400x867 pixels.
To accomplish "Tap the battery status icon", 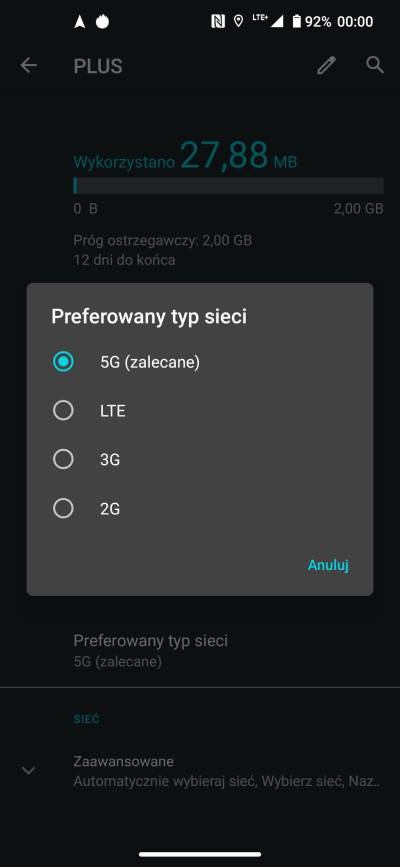I will (297, 22).
